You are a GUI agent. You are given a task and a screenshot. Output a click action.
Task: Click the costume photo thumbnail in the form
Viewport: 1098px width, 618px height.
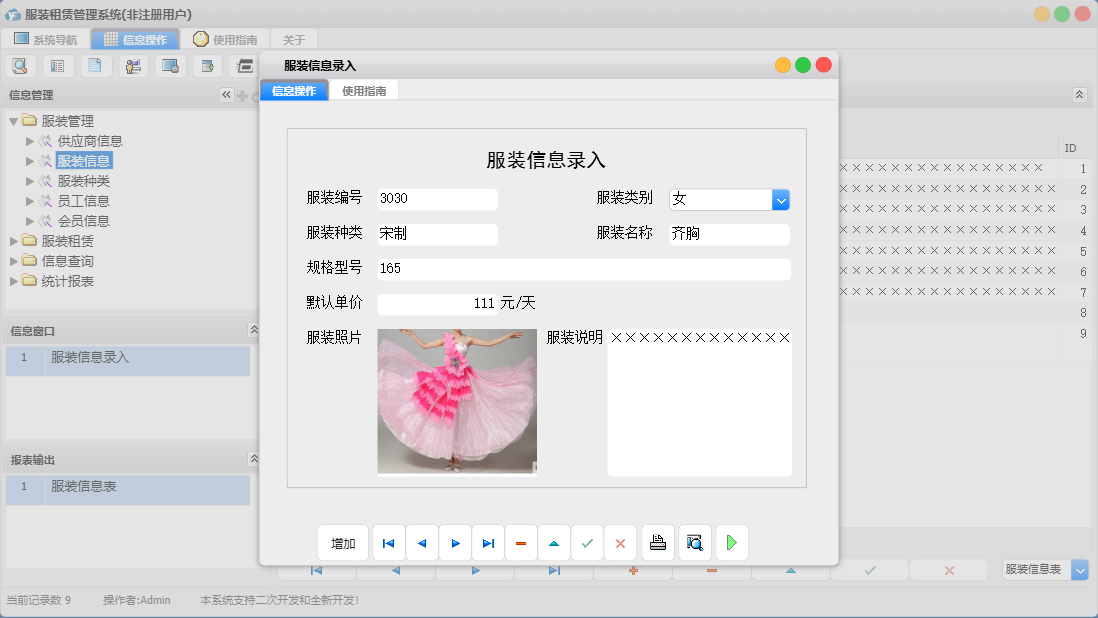pos(456,400)
